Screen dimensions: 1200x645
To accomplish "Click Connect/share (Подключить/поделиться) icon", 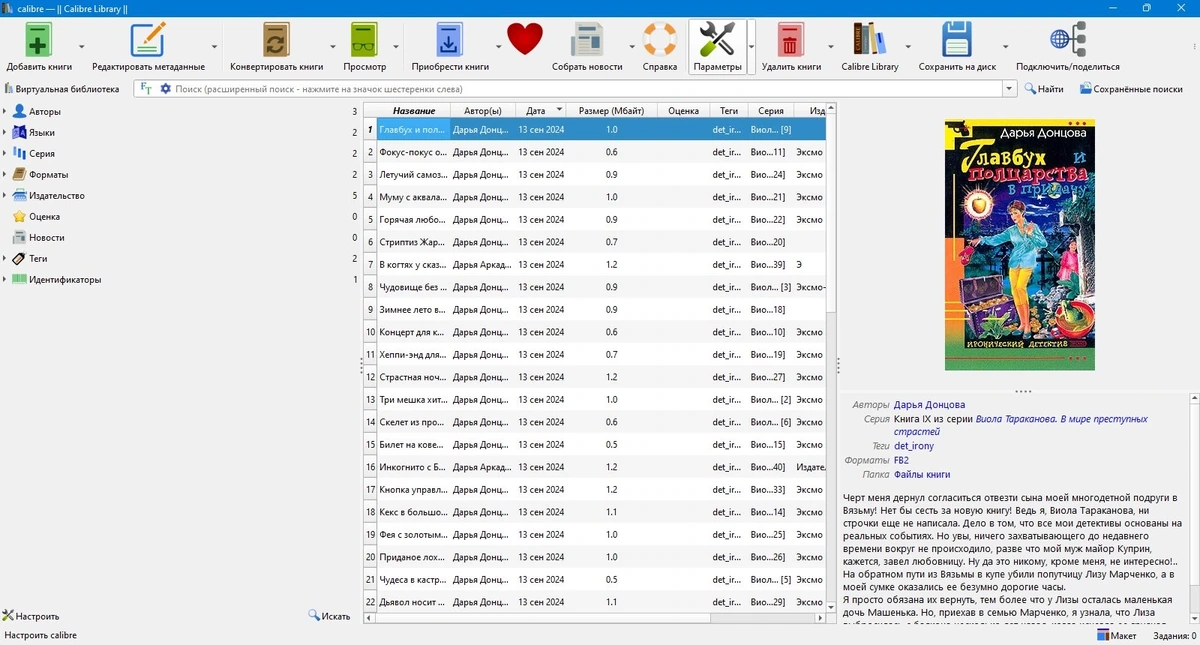I will click(1067, 40).
